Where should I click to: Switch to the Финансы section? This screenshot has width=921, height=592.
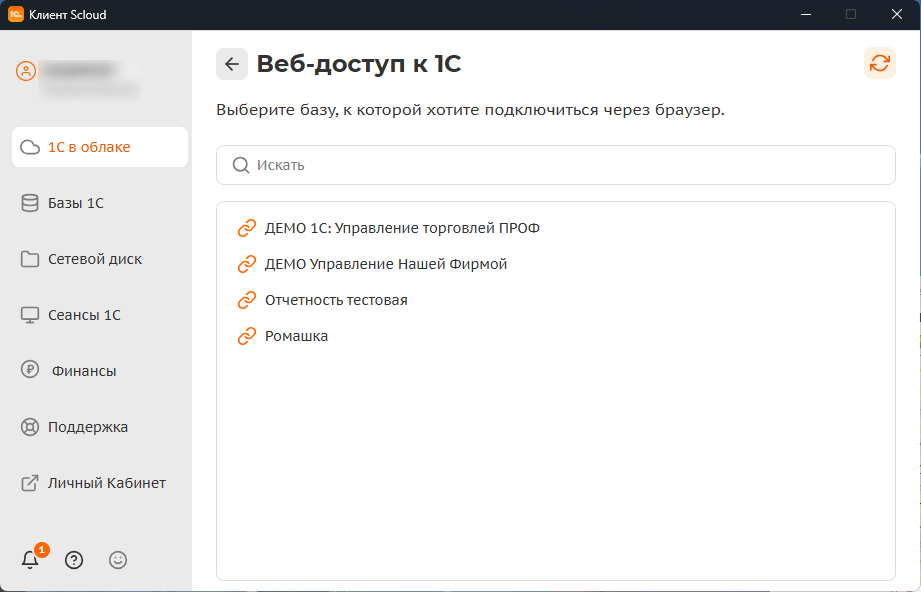100,371
